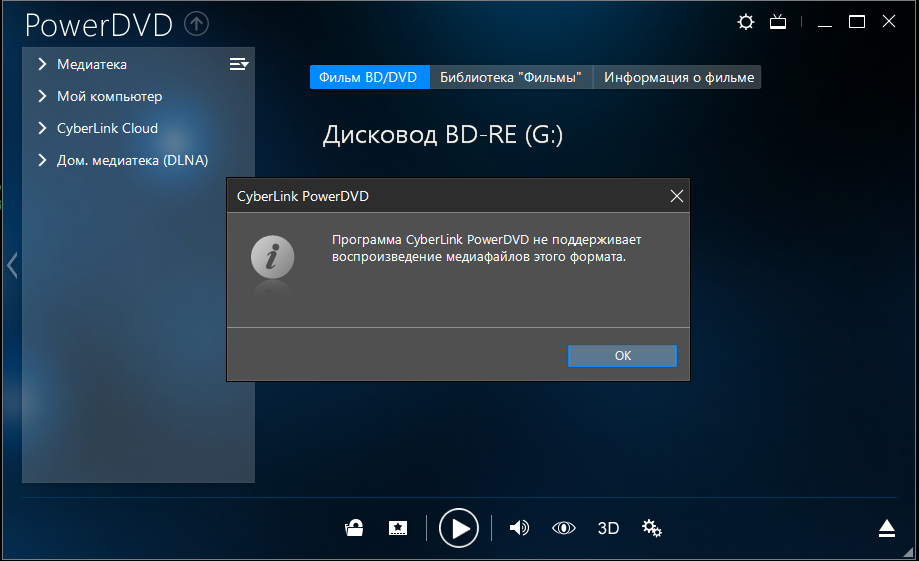Close the CyberLink PowerDVD dialog
919x561 pixels.
676,196
